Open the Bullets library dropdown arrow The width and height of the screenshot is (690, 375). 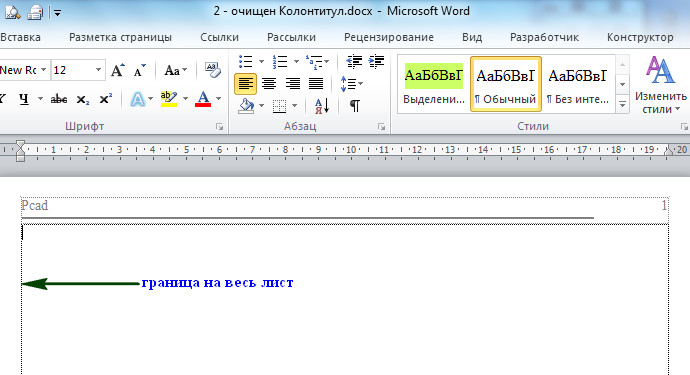pyautogui.click(x=261, y=62)
